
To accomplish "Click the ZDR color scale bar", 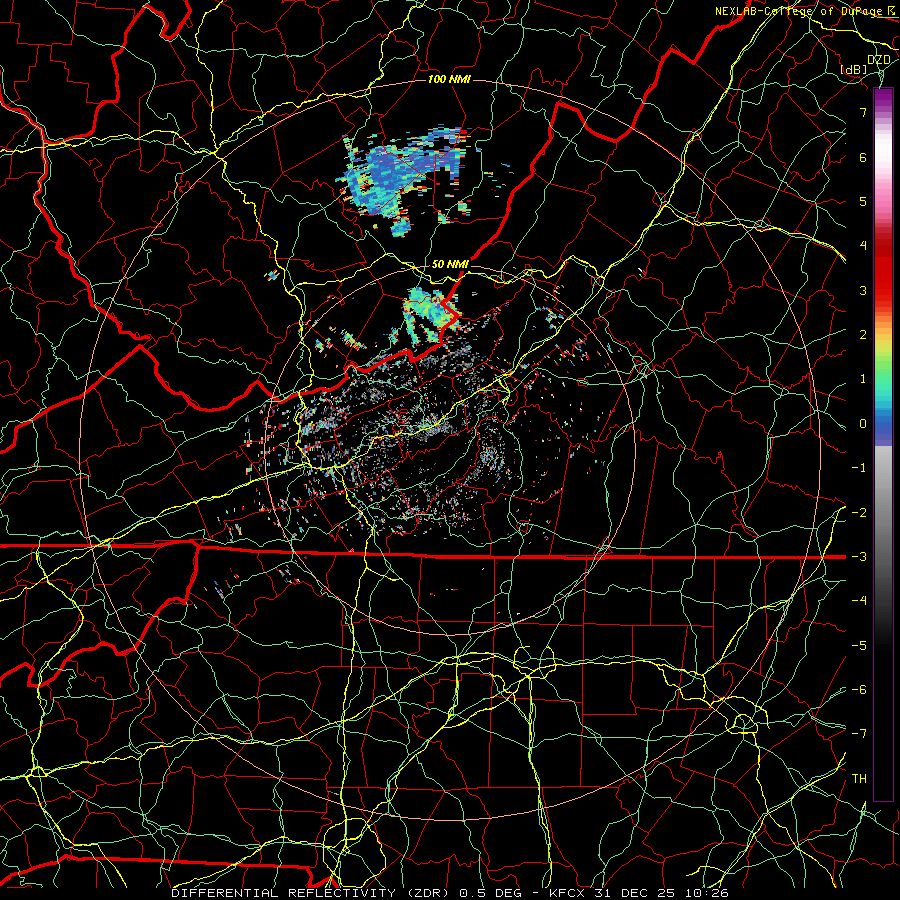I will tap(883, 444).
